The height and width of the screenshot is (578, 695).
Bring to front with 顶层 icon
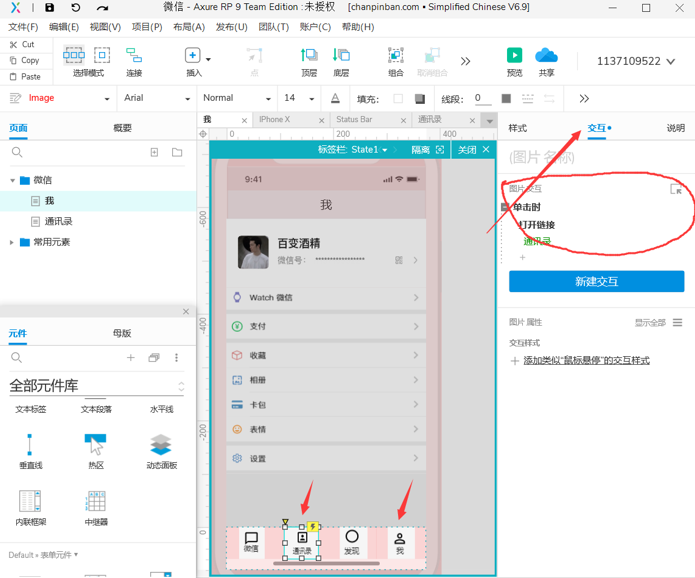309,55
